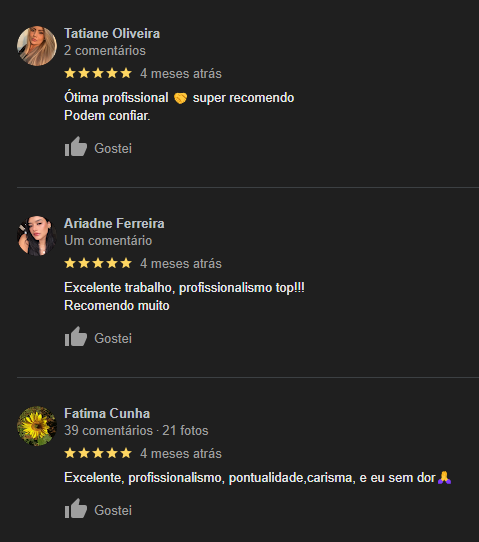Viewport: 479px width, 542px height.
Task: Click the Gostei label under Fatima Cunha's review
Action: click(x=113, y=511)
